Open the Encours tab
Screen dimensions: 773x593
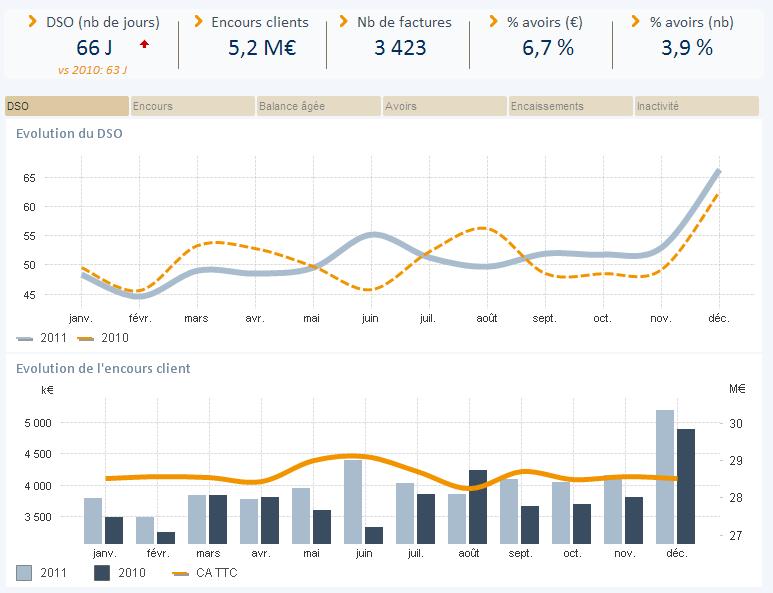[192, 106]
